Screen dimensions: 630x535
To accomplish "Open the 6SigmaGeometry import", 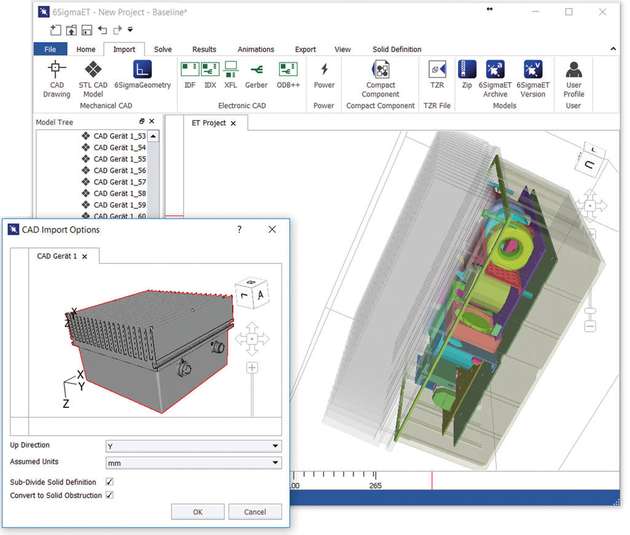I will [142, 75].
